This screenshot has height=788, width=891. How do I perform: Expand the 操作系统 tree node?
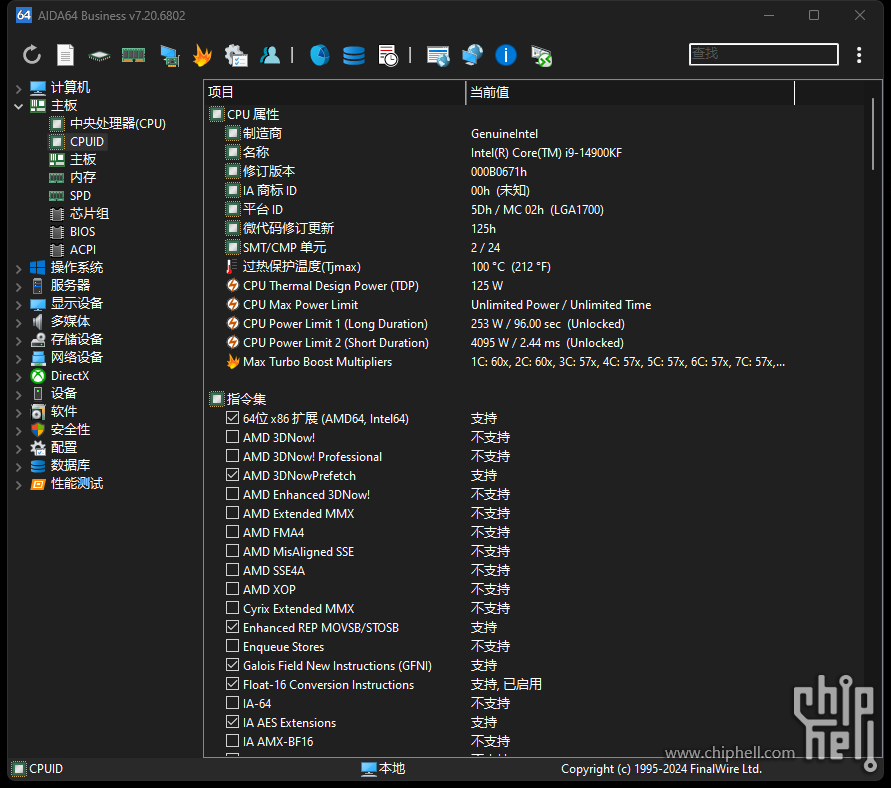click(x=19, y=268)
